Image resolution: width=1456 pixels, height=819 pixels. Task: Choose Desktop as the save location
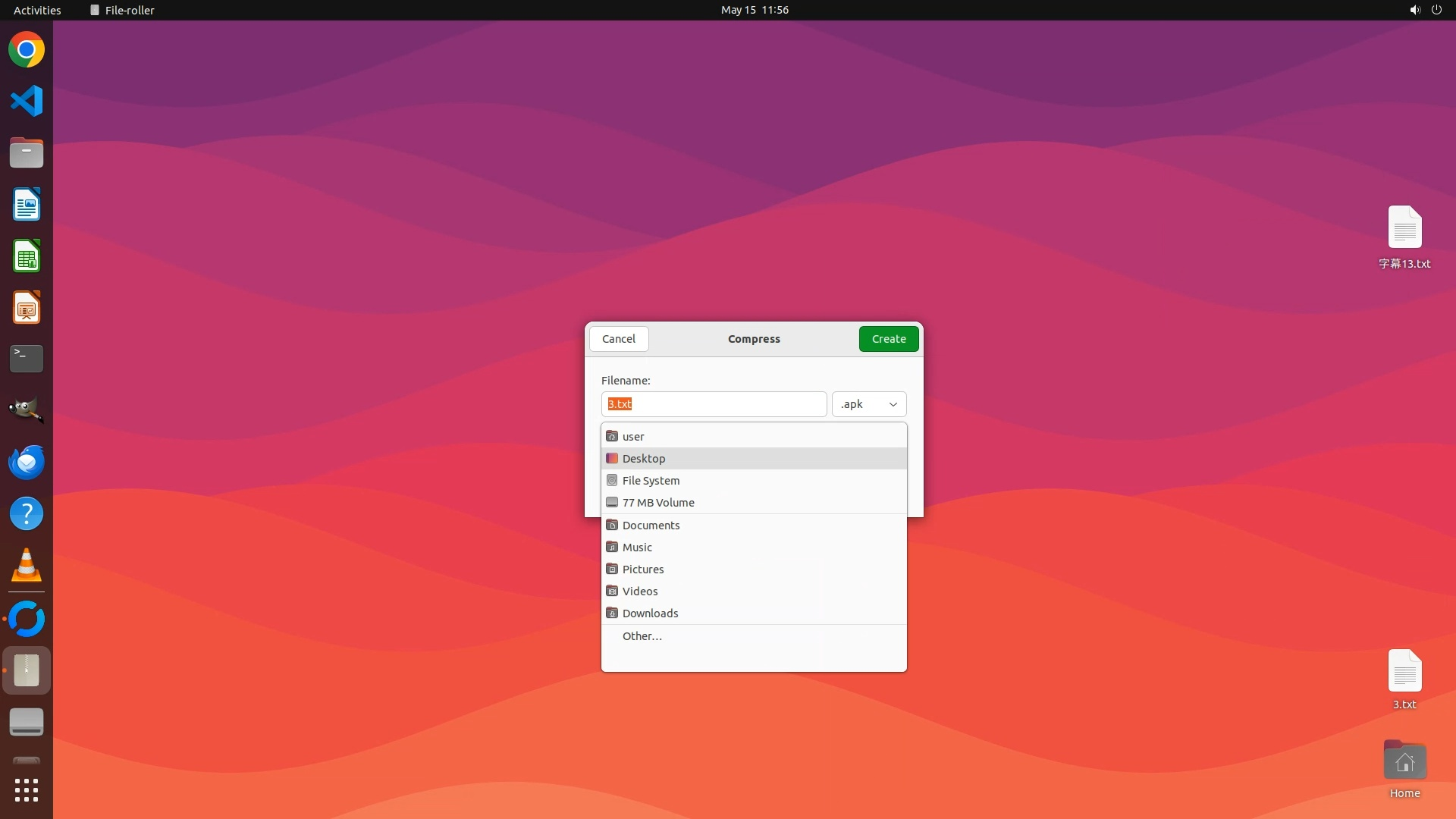point(644,459)
